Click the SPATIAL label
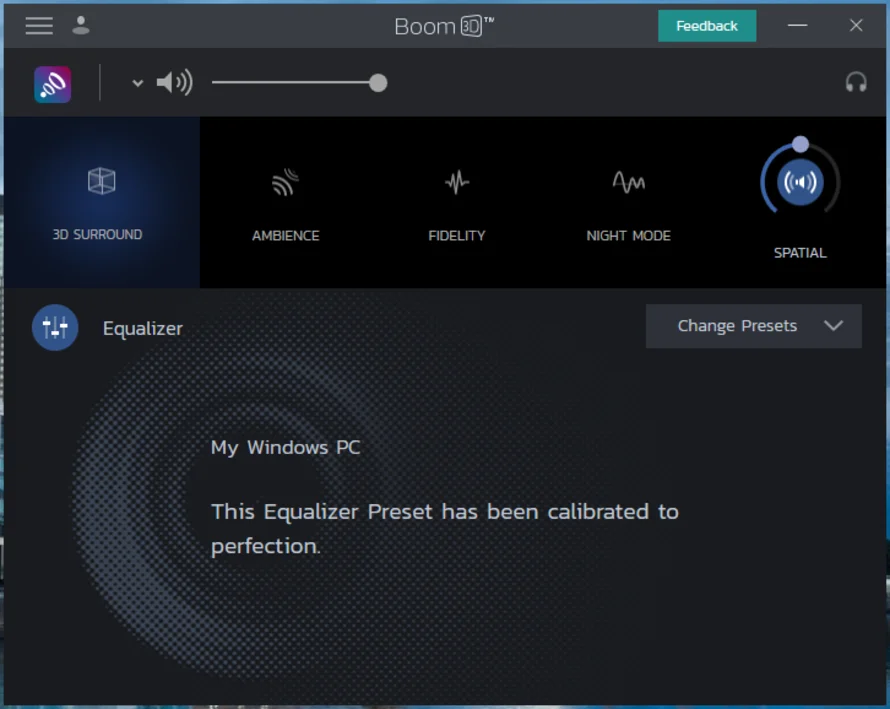This screenshot has height=709, width=890. 800,253
